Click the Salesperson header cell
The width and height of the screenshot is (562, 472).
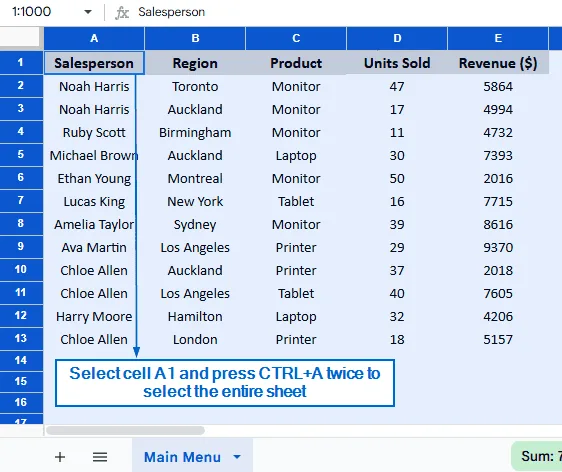94,63
